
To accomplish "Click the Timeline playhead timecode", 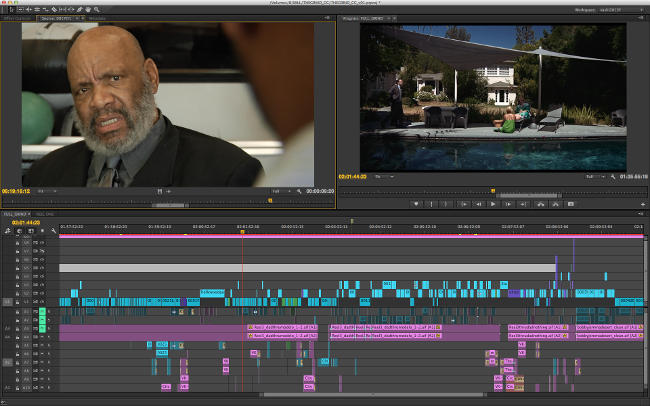I will 26,223.
